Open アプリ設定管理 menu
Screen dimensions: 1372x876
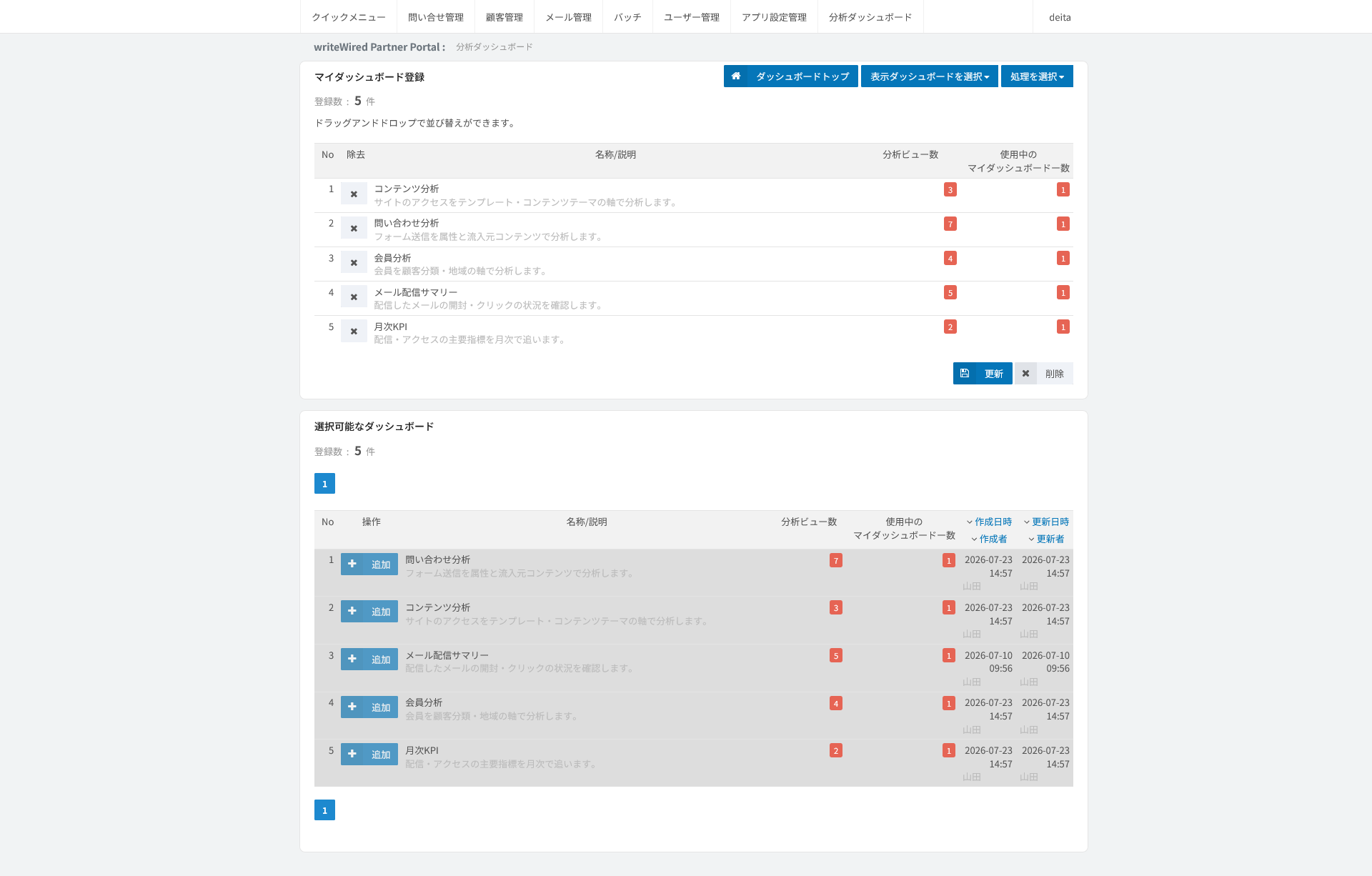coord(774,17)
